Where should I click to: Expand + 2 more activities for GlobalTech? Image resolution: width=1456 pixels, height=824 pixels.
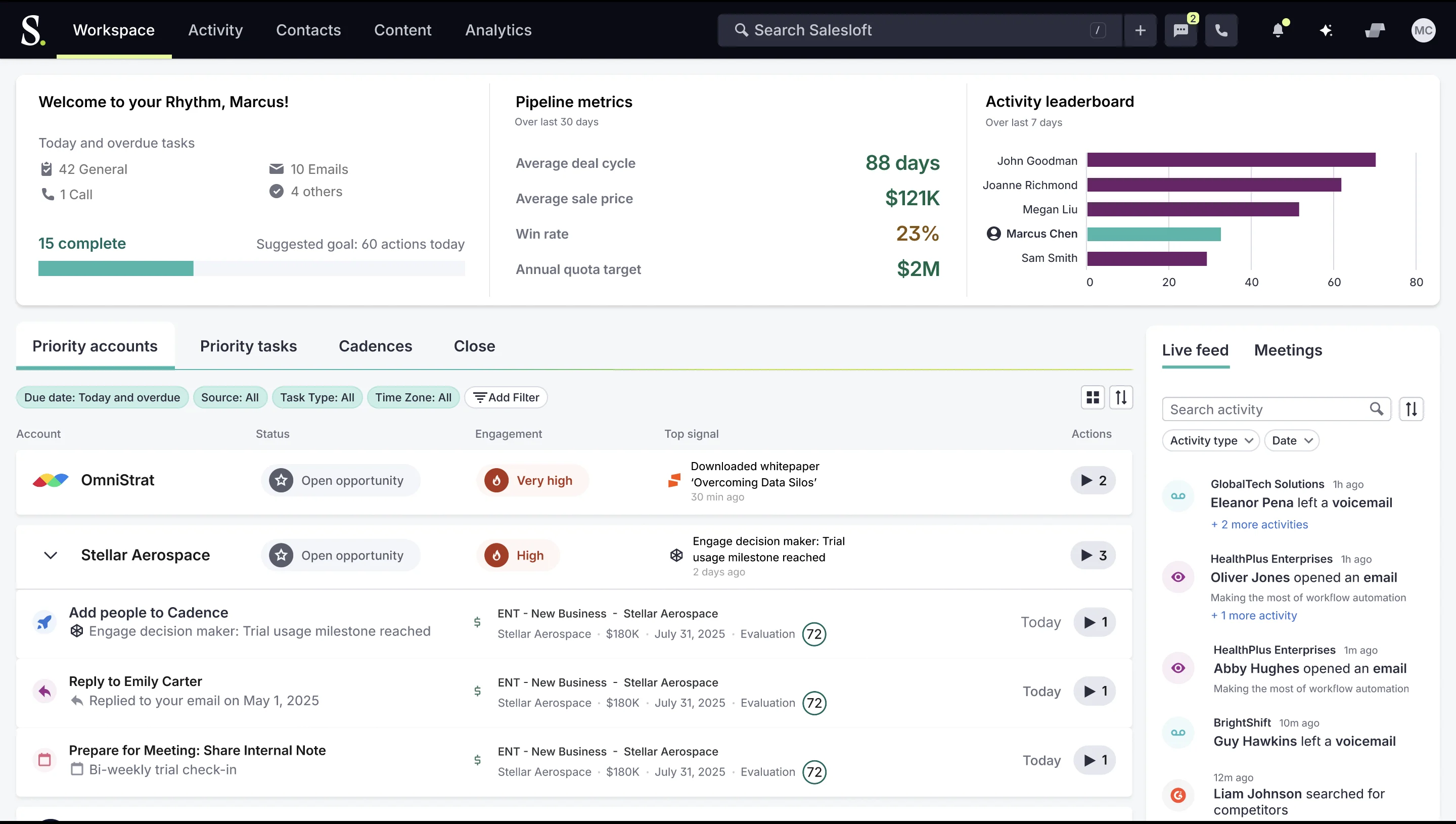coord(1260,525)
